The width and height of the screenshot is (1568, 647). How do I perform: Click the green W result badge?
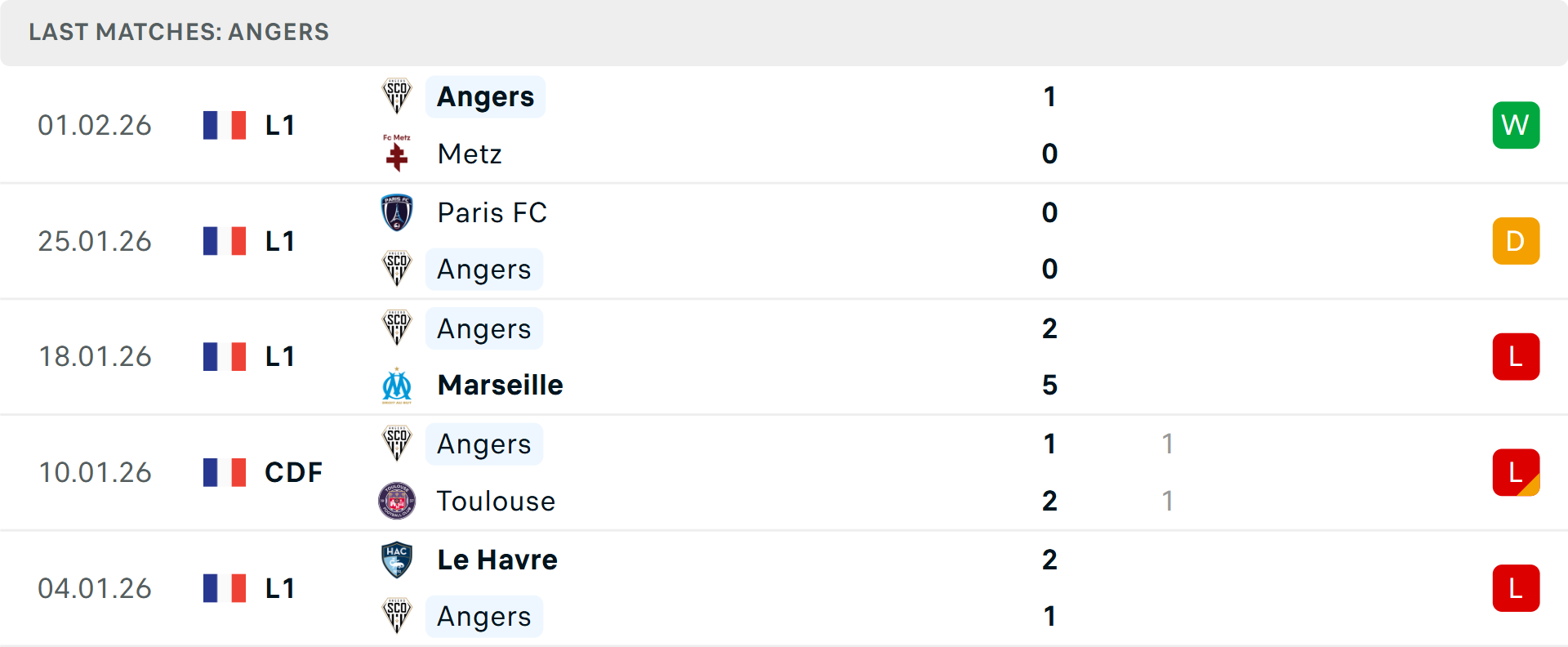[x=1516, y=125]
